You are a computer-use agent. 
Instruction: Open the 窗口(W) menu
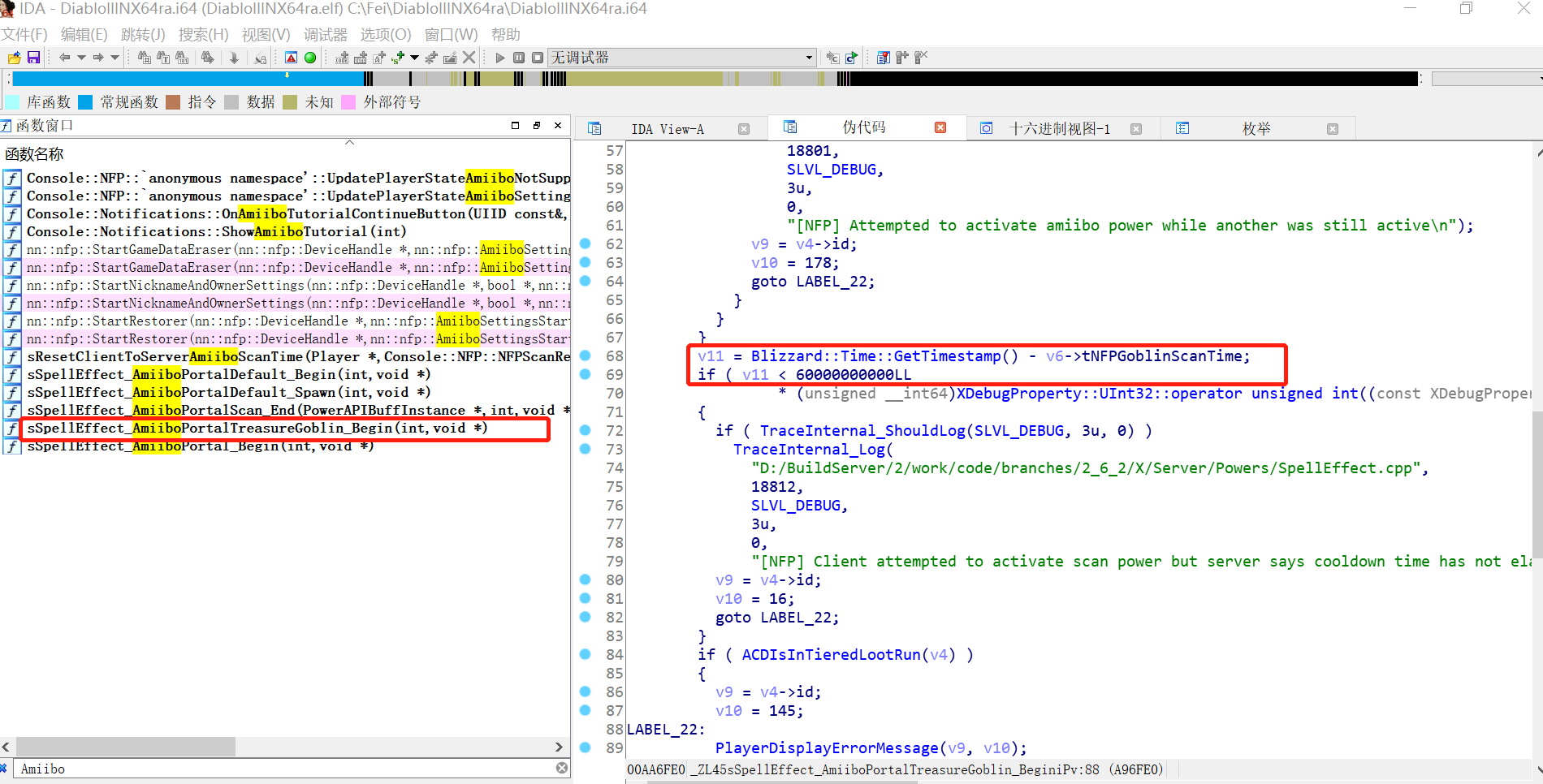(x=451, y=35)
